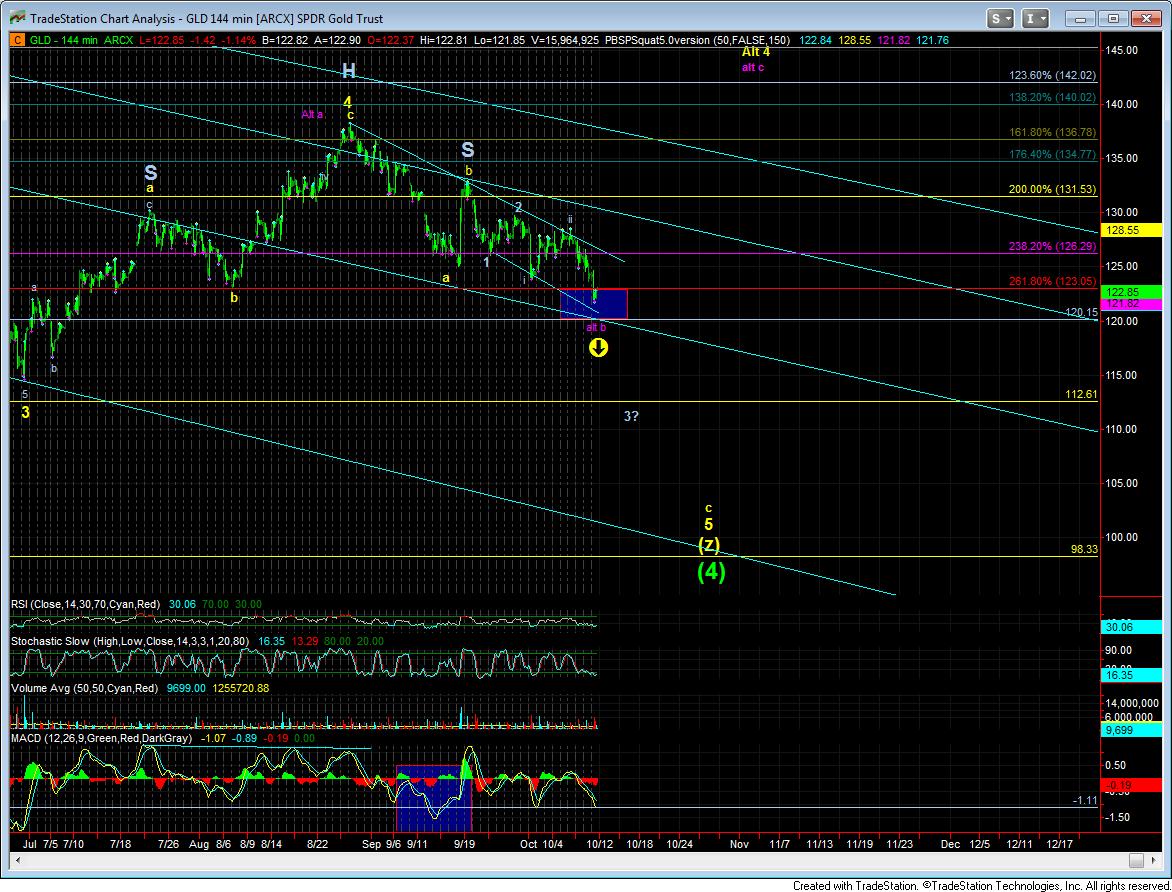
Task: Click the TradeStation chart icon in title bar
Action: [16, 19]
